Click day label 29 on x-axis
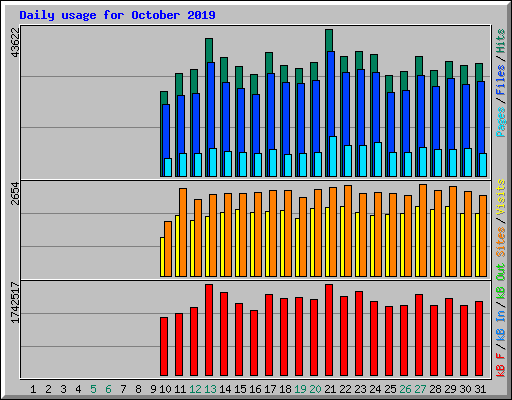 tap(450, 389)
